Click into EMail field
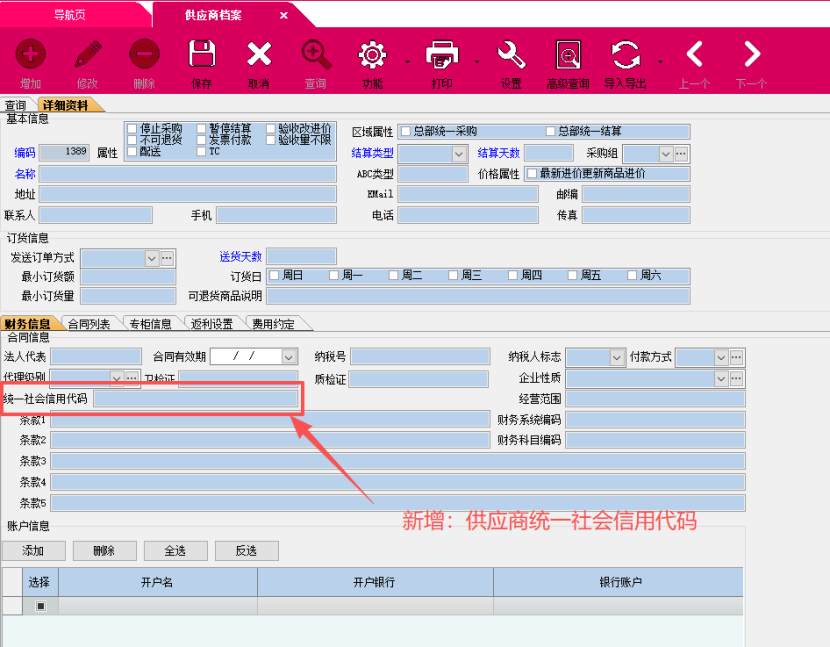Screen dimensions: 830x647 point(468,194)
